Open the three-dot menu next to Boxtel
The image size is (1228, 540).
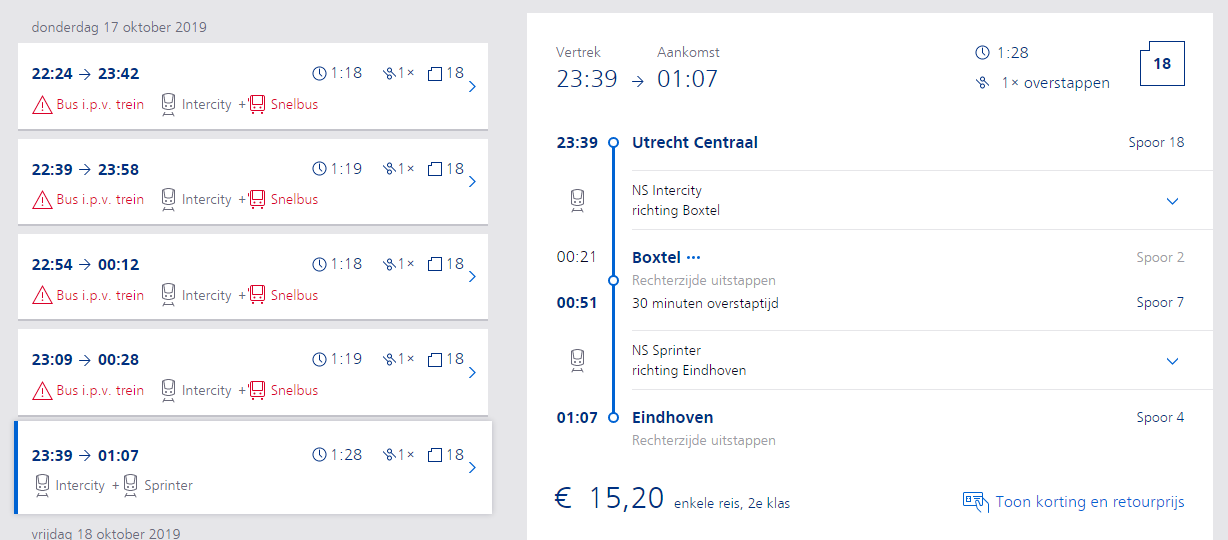694,258
